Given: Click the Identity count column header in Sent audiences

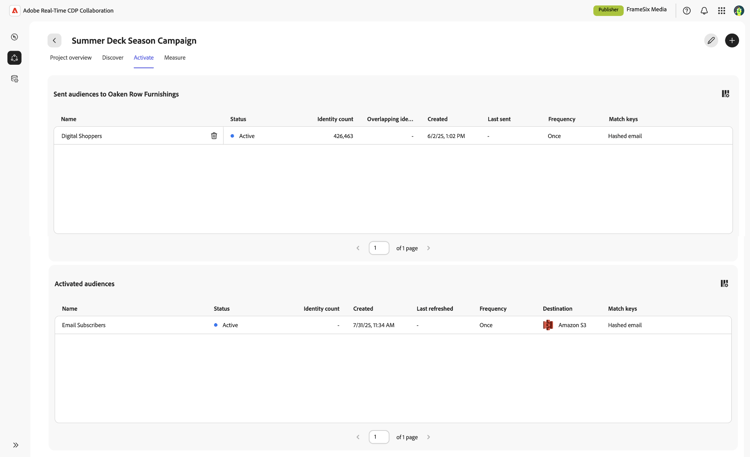Looking at the screenshot, I should click(335, 119).
